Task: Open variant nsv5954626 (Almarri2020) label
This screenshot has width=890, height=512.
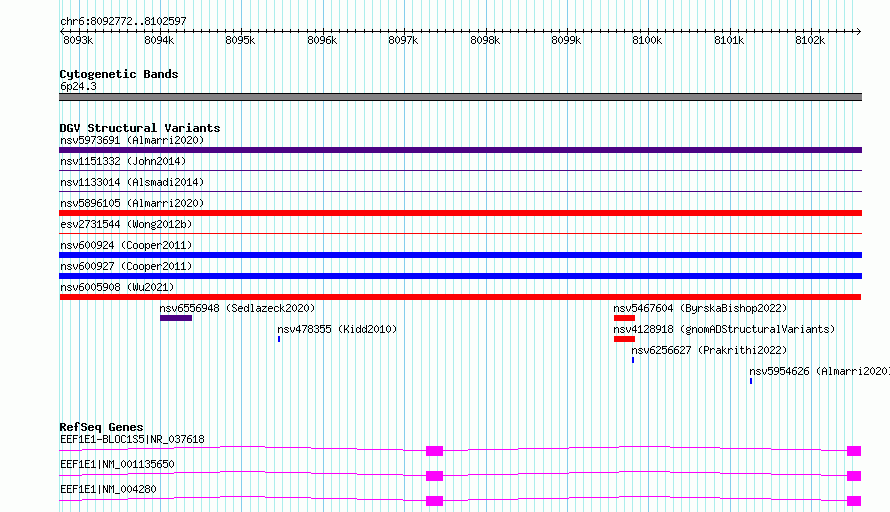Action: 820,371
